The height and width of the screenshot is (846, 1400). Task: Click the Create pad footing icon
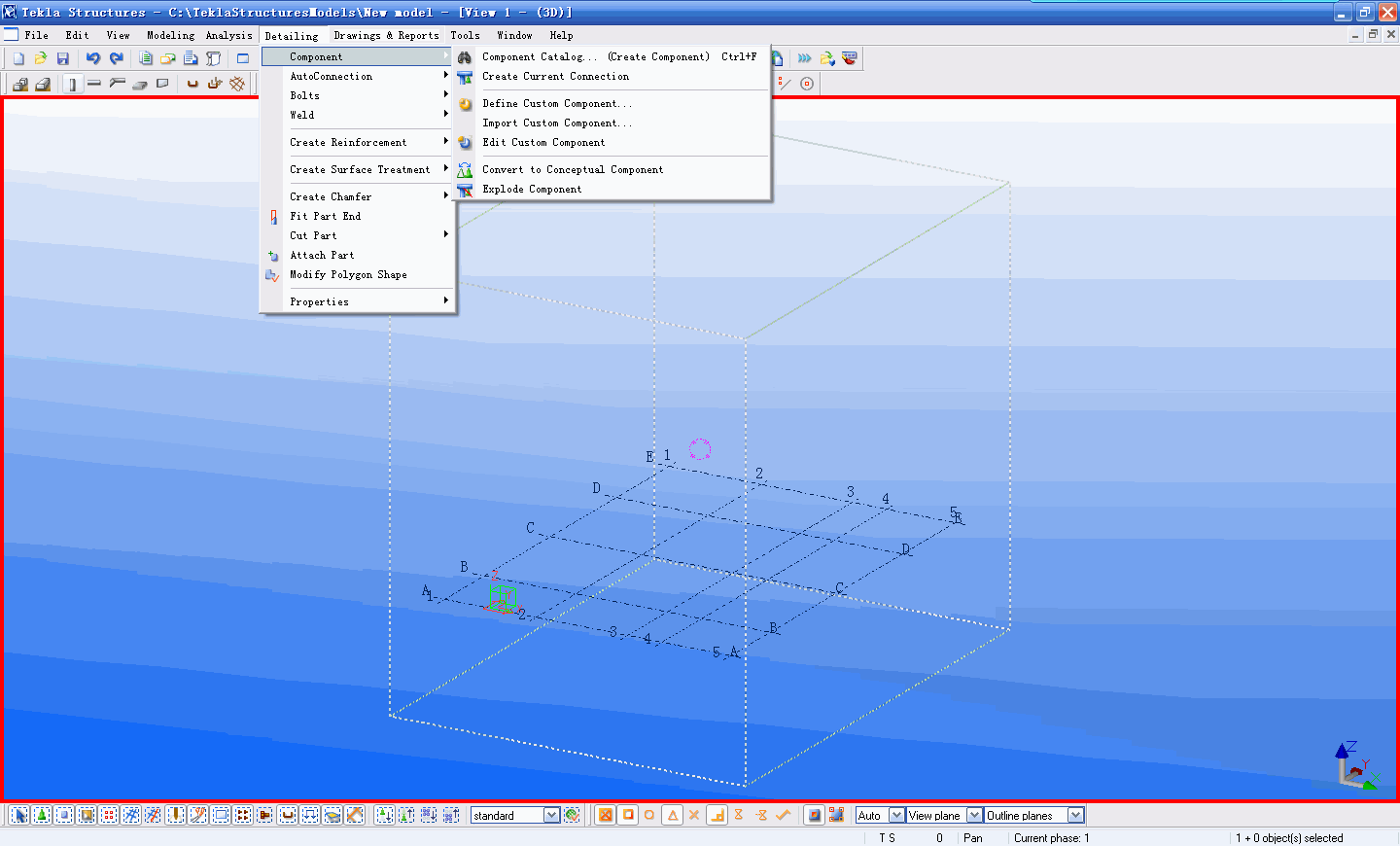pos(20,85)
